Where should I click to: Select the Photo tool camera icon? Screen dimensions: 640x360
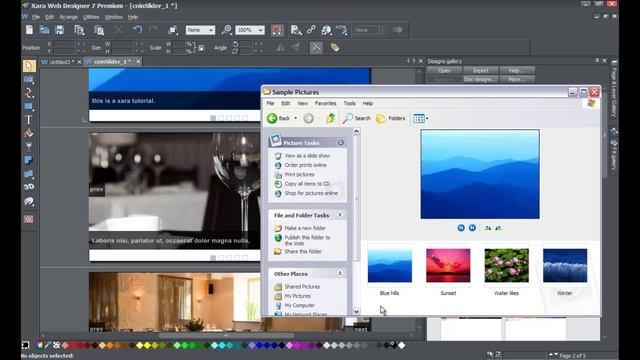(29, 80)
